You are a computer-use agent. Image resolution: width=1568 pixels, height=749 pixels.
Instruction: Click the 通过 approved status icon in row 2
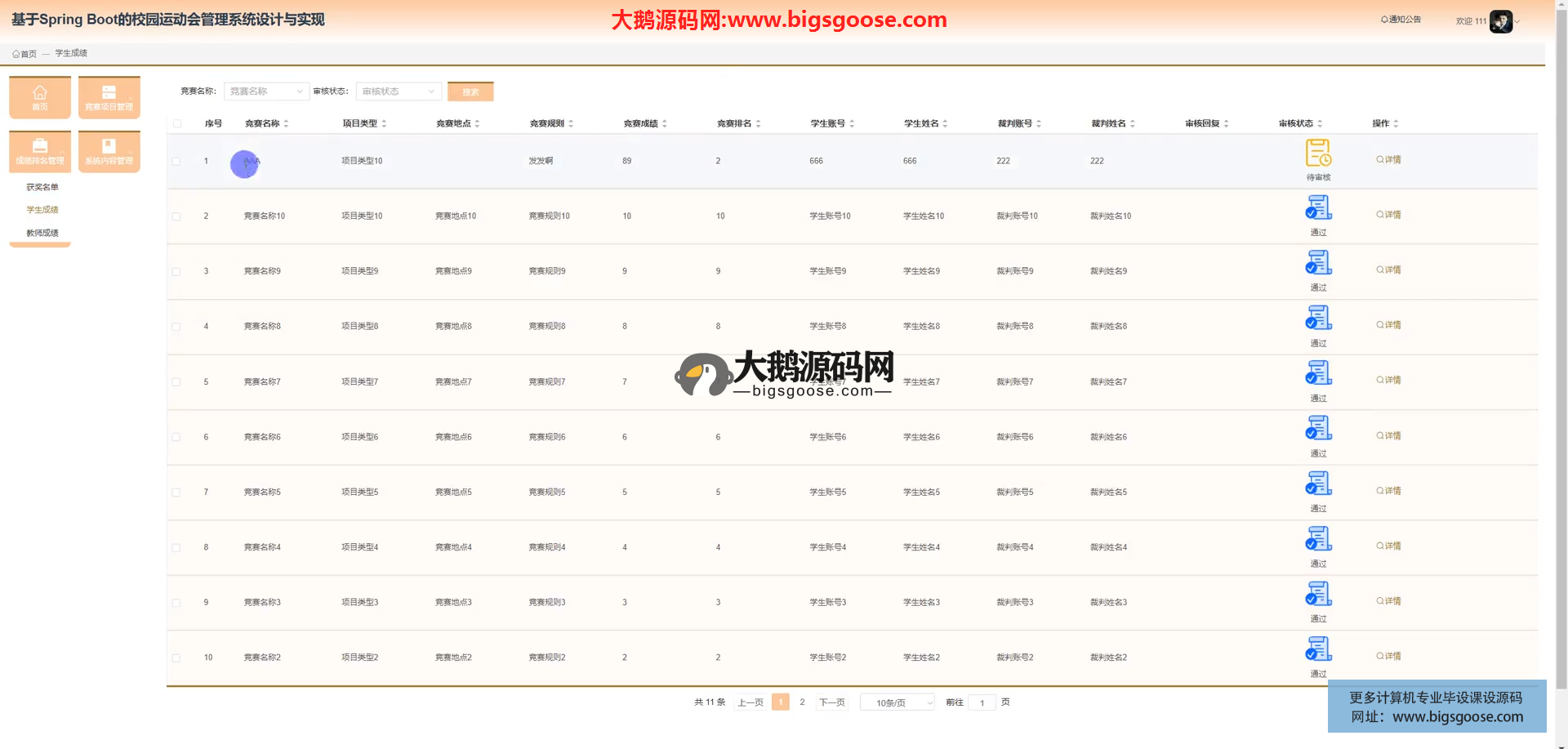[1317, 208]
